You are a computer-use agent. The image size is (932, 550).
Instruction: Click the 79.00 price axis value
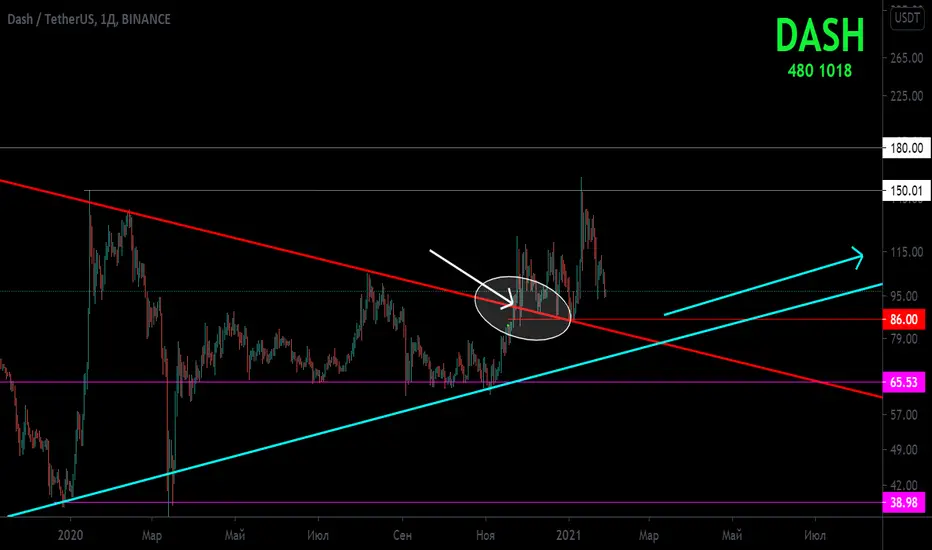coord(903,338)
